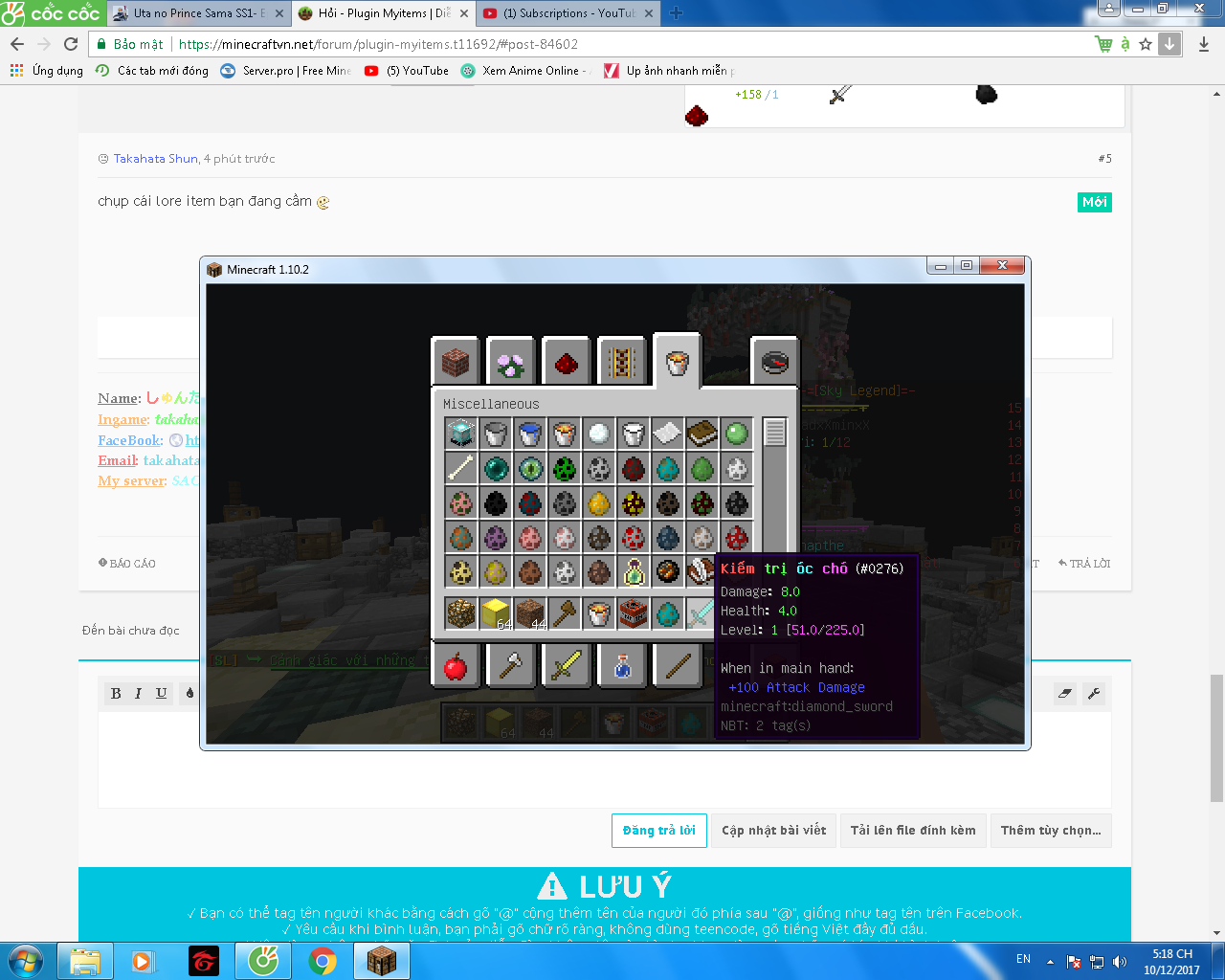Open the Combat golden sword tab
1225x980 pixels.
(567, 665)
